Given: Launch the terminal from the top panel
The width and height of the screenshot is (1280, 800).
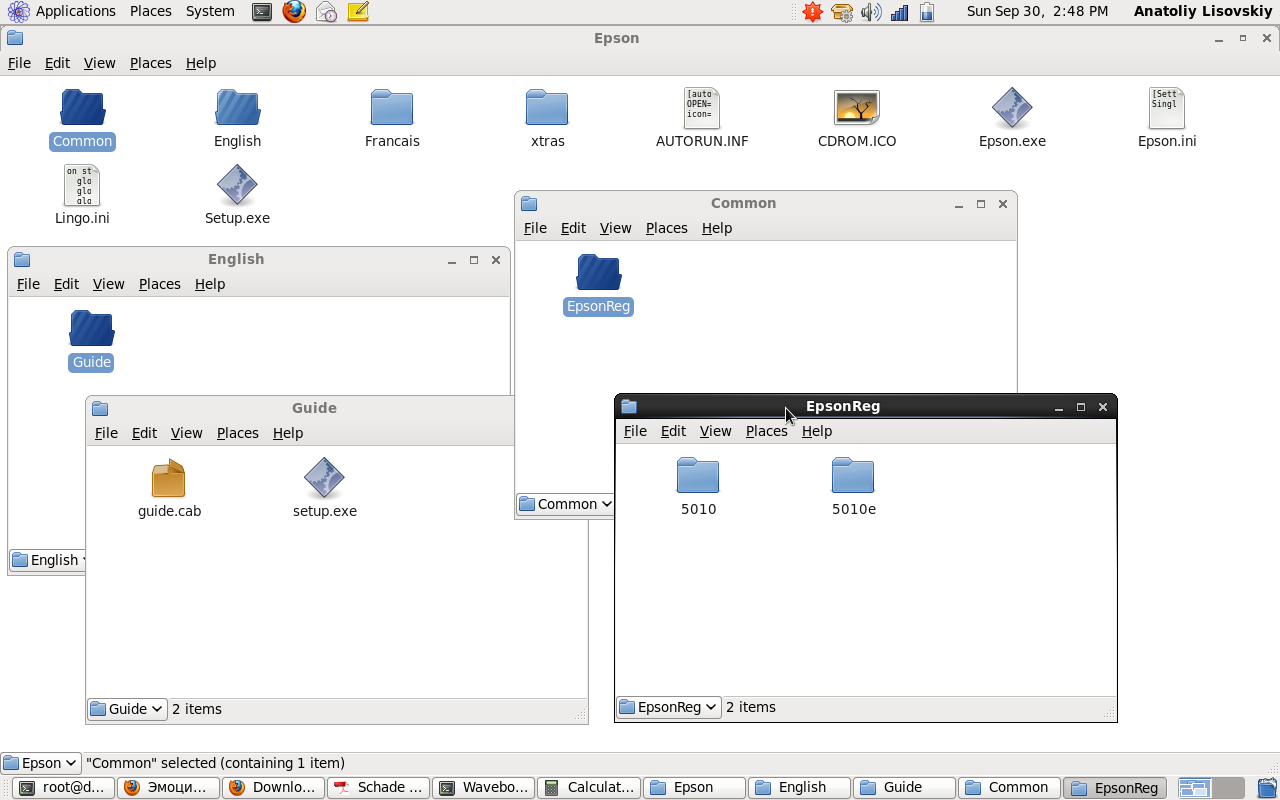Looking at the screenshot, I should click(262, 12).
